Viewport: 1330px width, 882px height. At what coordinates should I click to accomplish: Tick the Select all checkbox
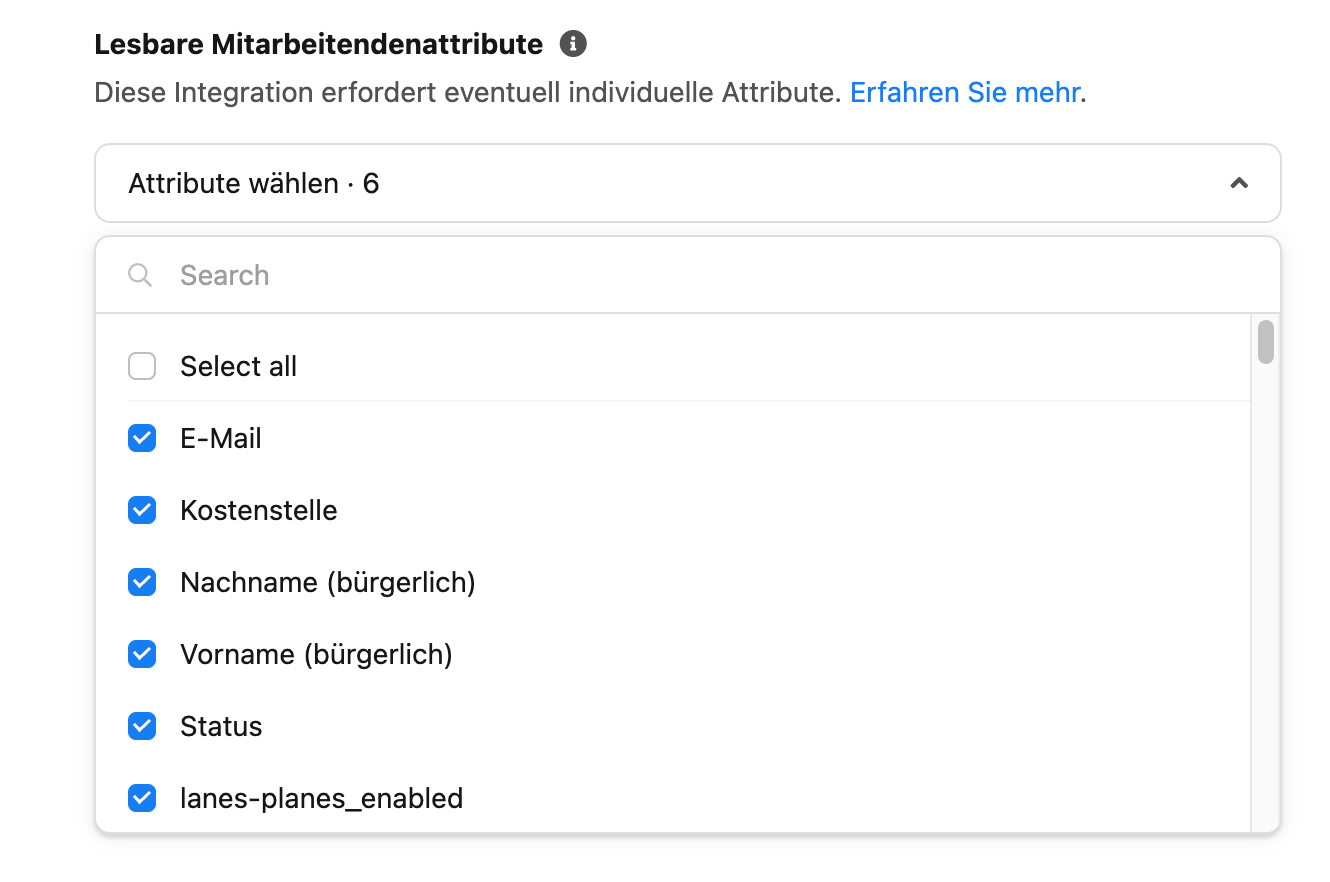tap(142, 366)
